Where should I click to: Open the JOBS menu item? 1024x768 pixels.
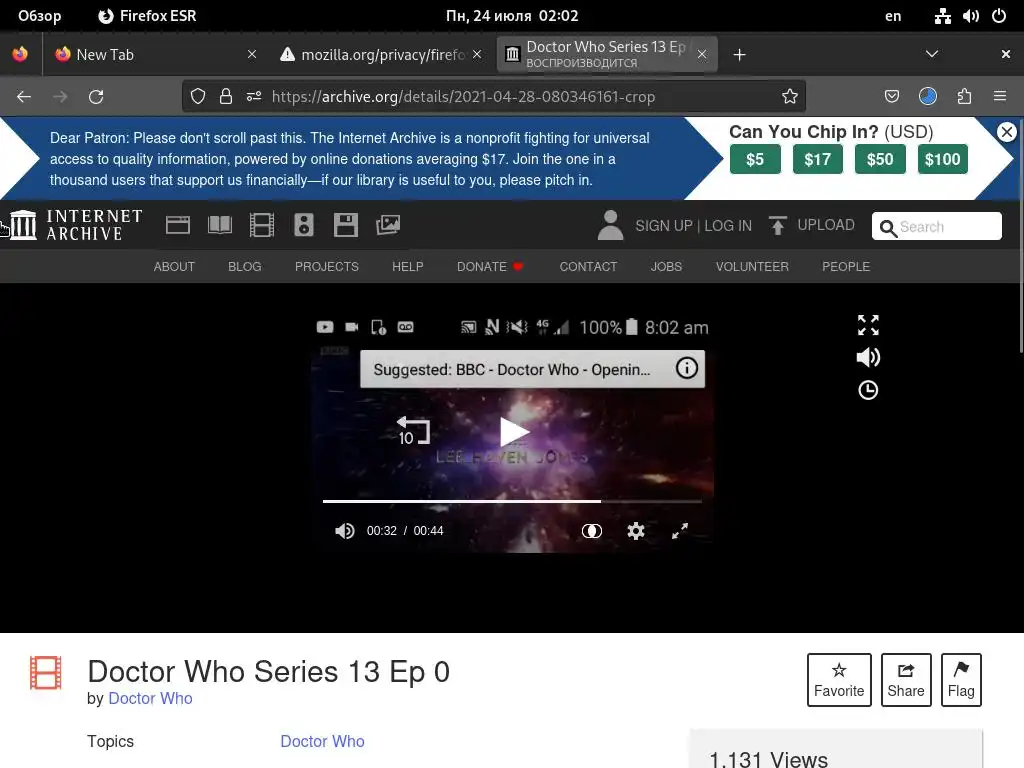pyautogui.click(x=666, y=266)
